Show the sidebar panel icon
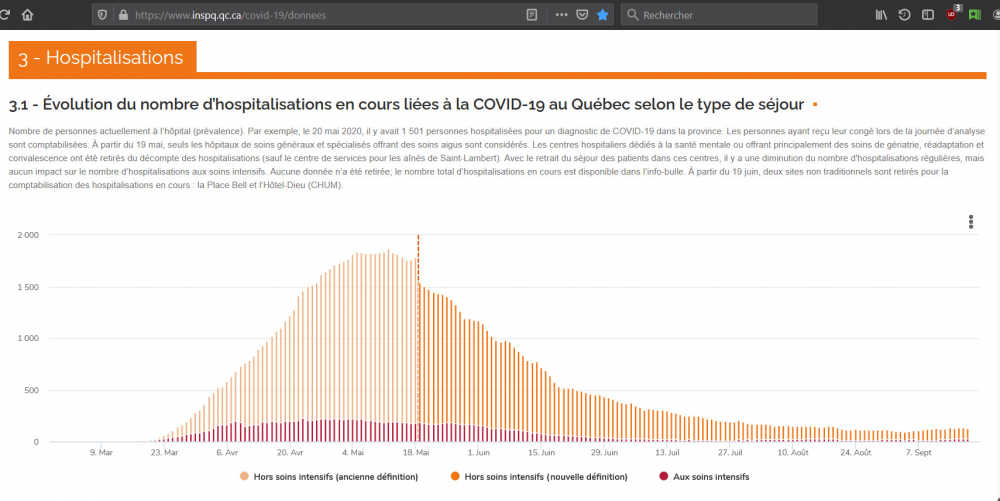 click(928, 15)
